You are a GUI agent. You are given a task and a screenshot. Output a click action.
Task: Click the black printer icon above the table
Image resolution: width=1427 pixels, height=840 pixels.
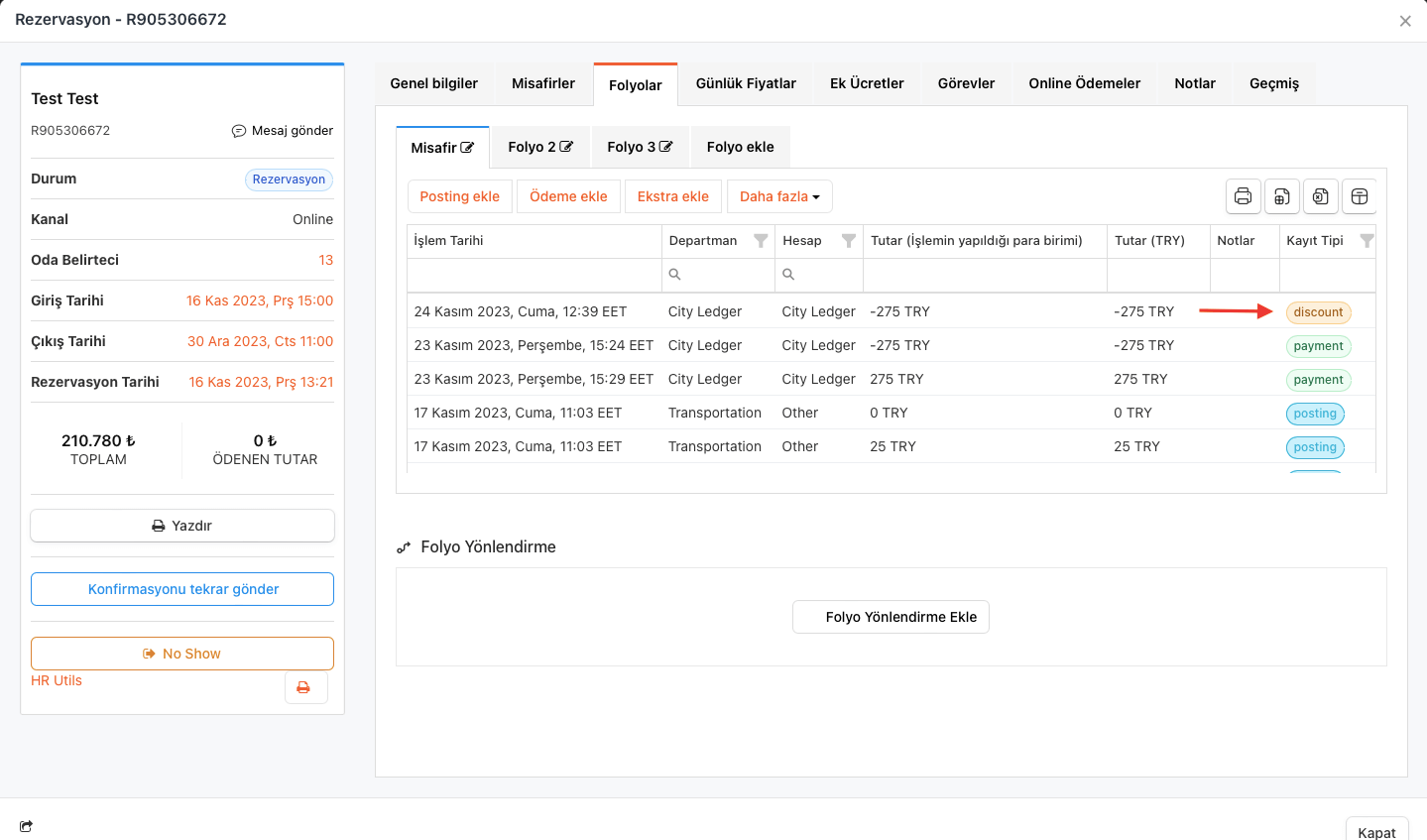coord(1243,196)
